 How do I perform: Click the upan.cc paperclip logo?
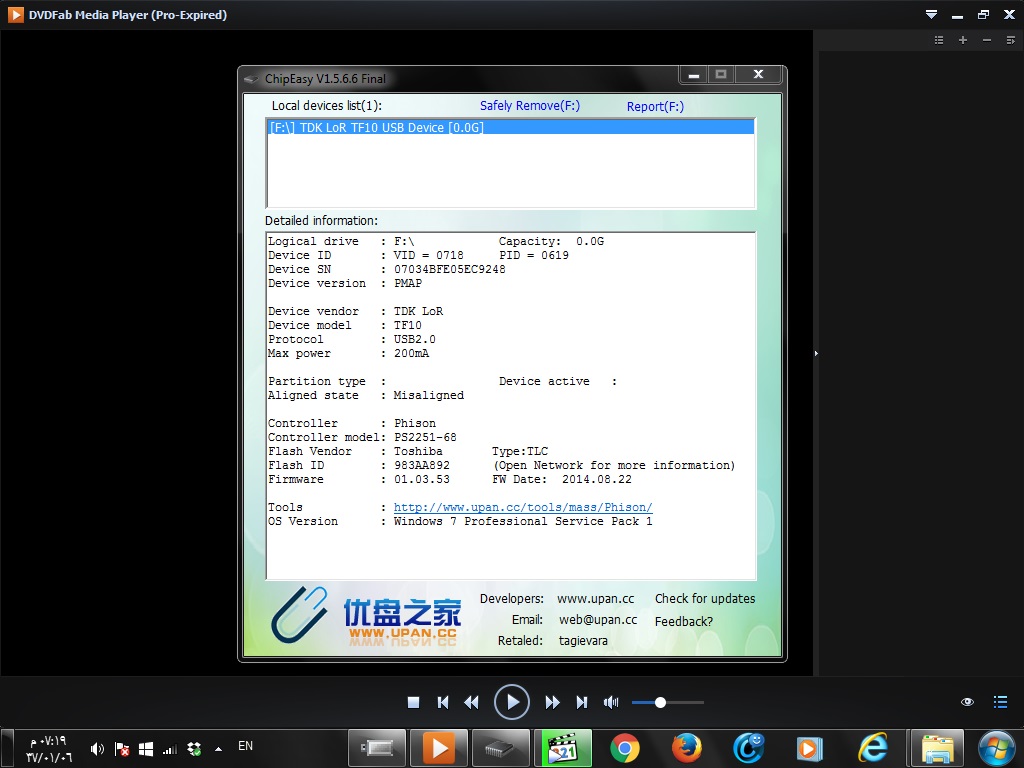pyautogui.click(x=299, y=614)
